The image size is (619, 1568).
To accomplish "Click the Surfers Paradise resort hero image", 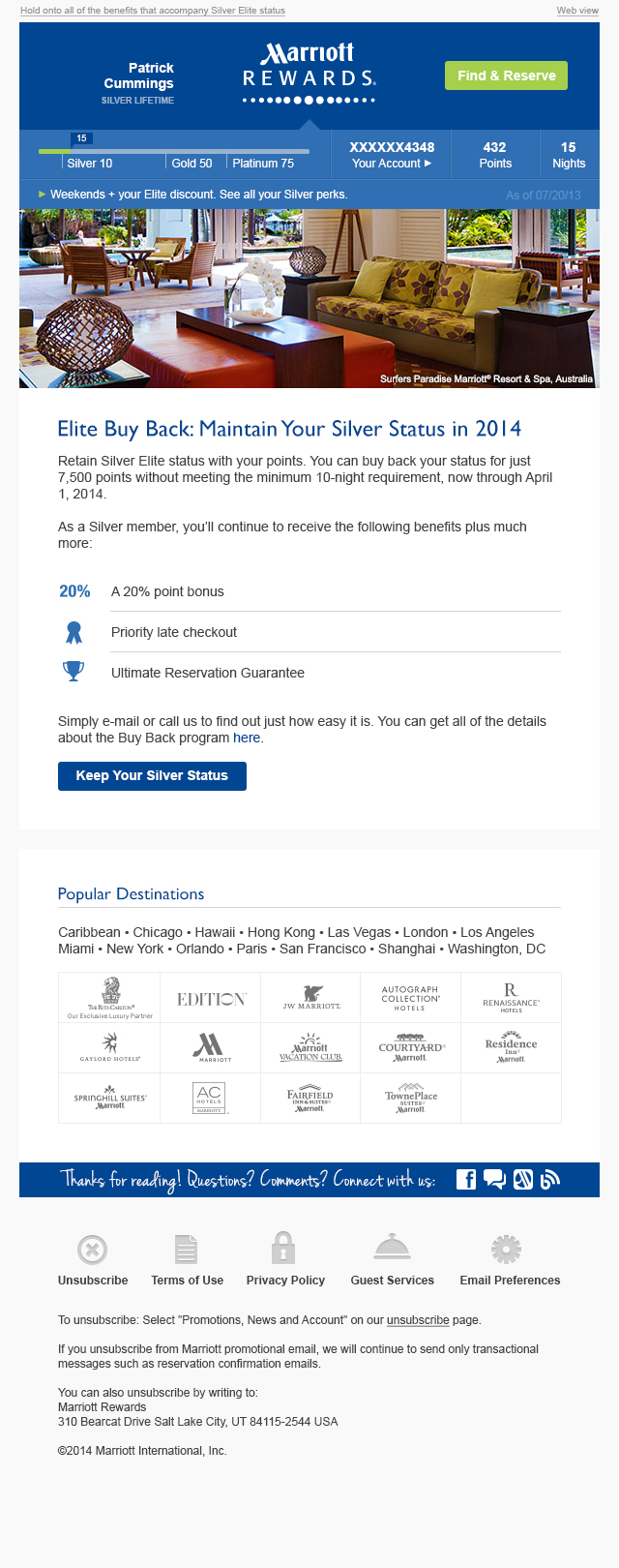I will click(x=309, y=298).
